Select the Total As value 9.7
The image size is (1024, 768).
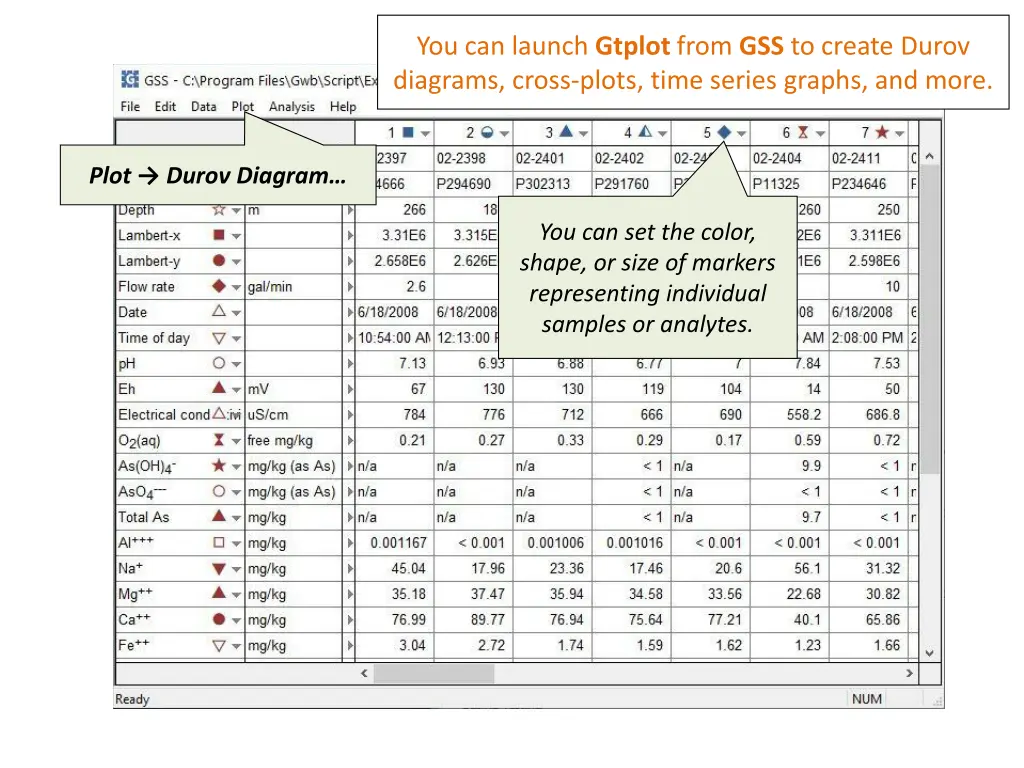(789, 517)
